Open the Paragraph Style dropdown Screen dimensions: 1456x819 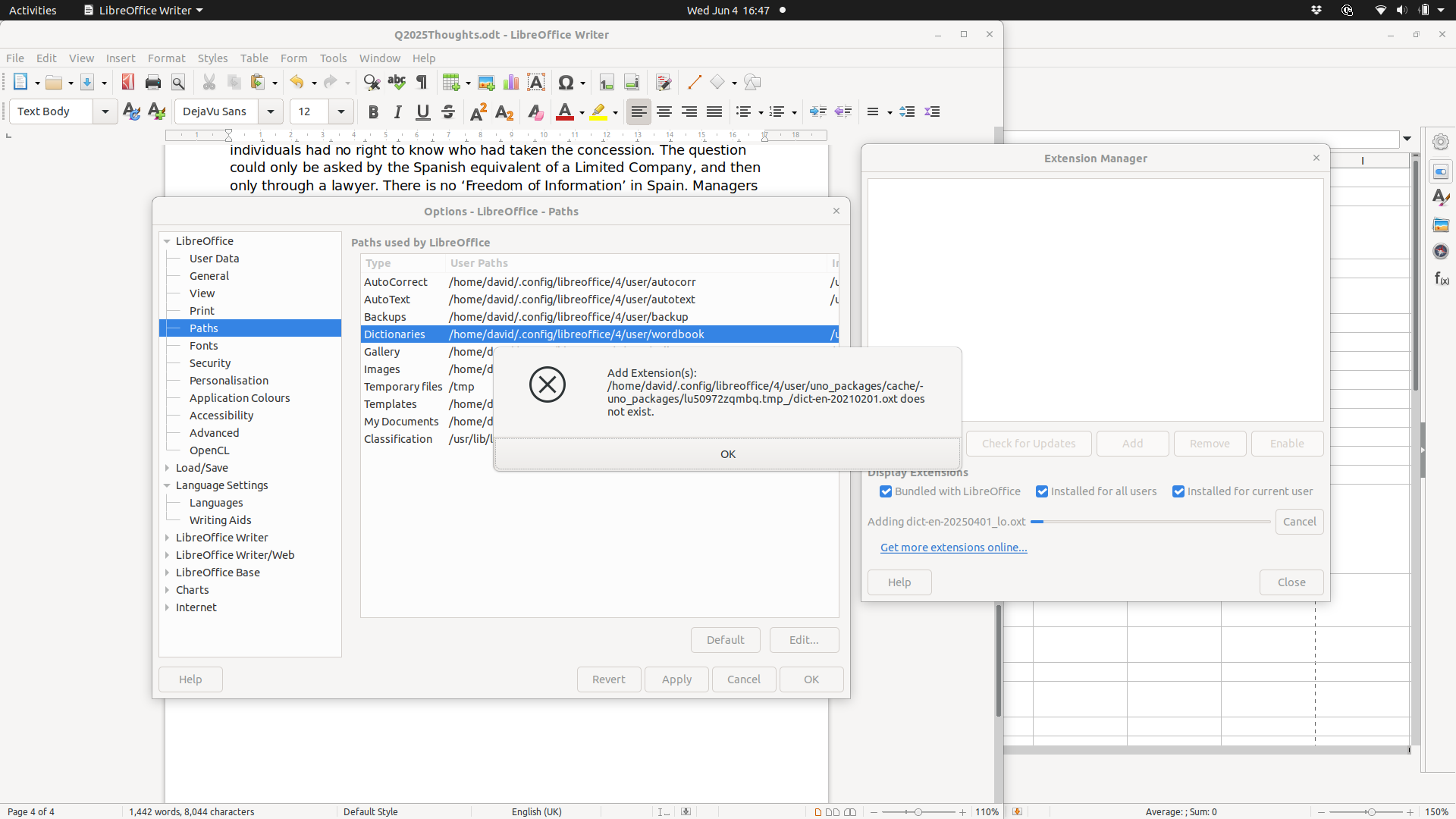(x=105, y=111)
